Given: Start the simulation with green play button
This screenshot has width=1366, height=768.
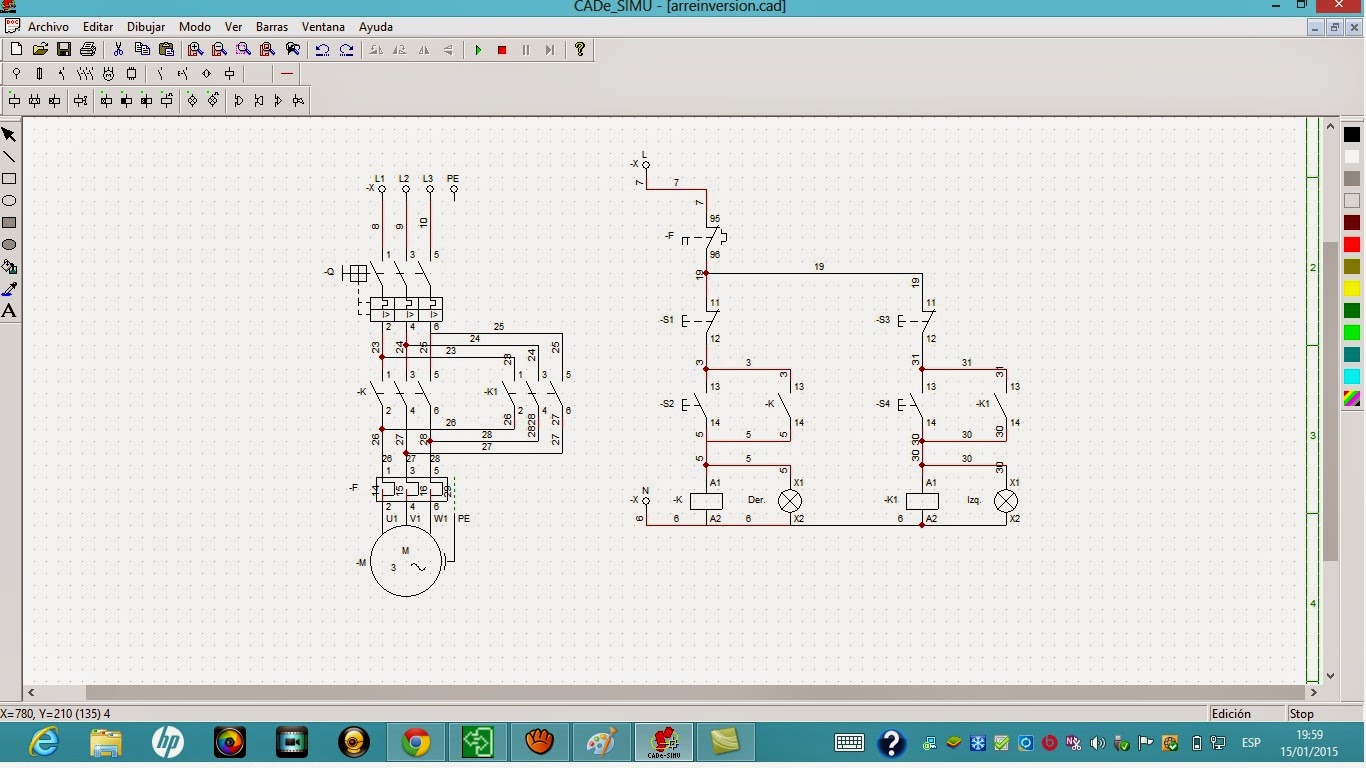Looking at the screenshot, I should [x=478, y=49].
